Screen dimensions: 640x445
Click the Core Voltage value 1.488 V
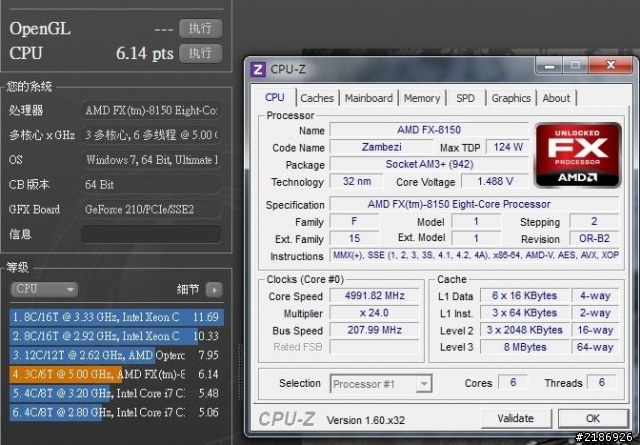[x=495, y=181]
